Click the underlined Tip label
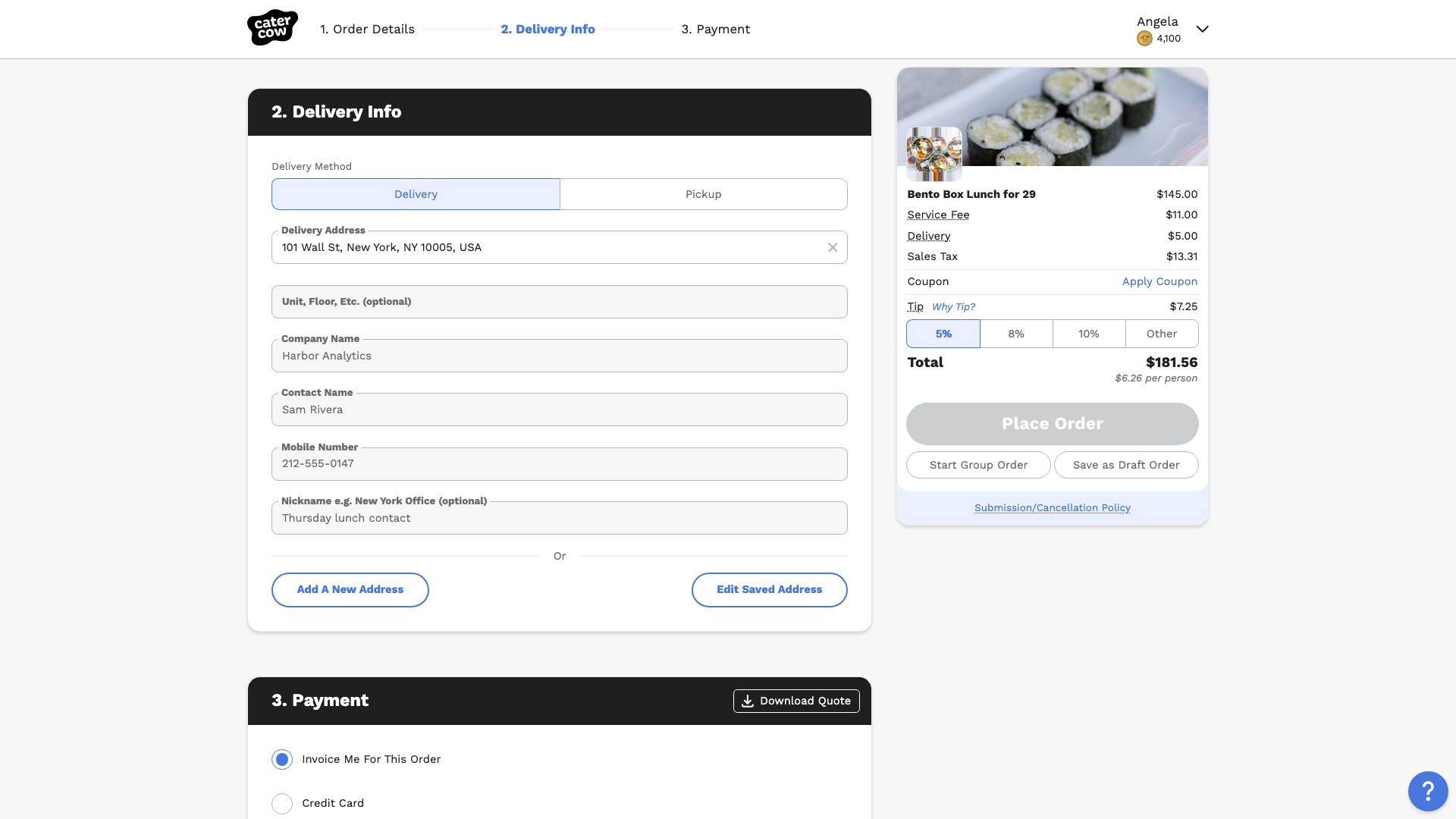The height and width of the screenshot is (819, 1456). 915,306
